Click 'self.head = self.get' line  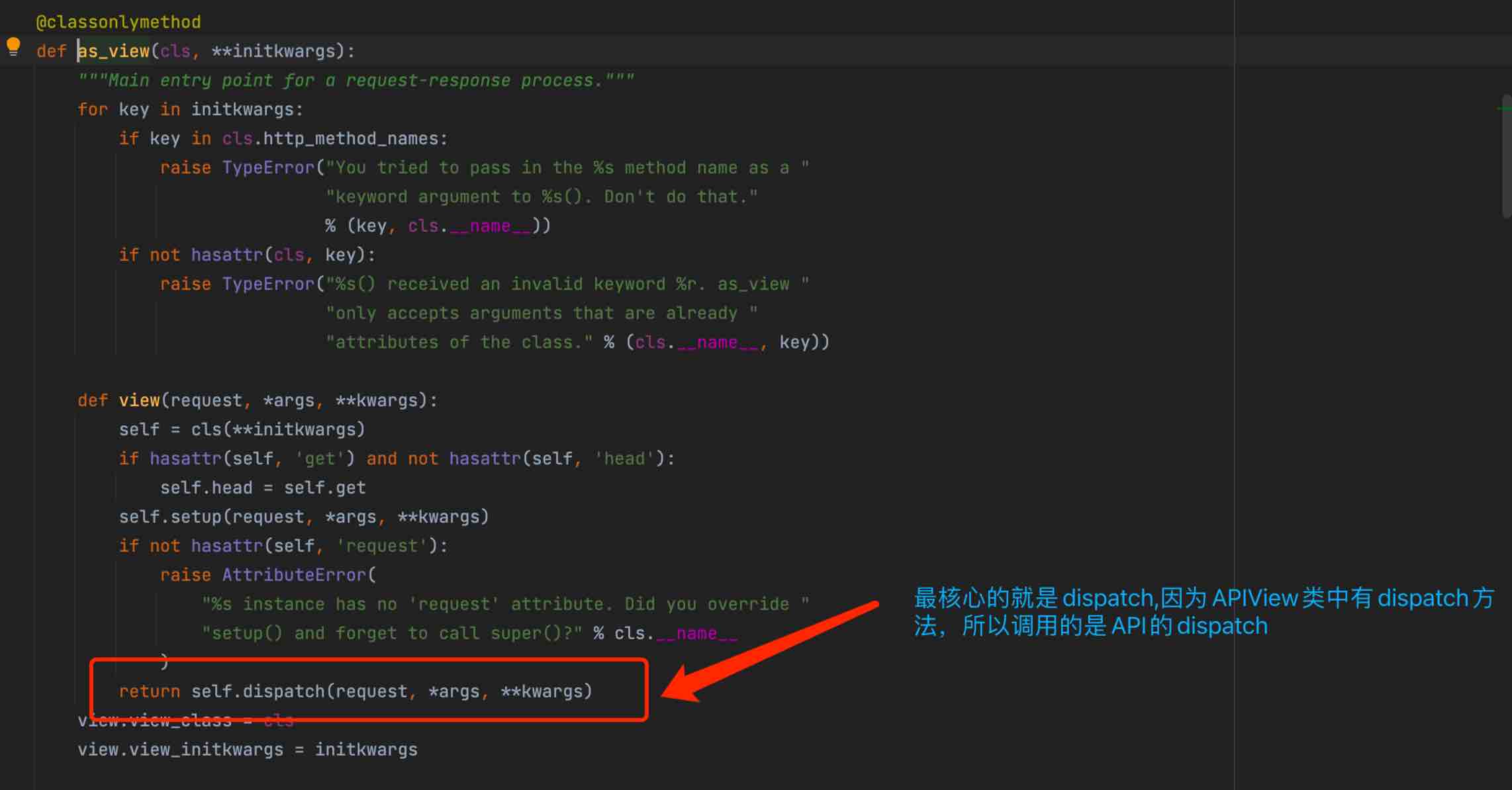(x=263, y=488)
